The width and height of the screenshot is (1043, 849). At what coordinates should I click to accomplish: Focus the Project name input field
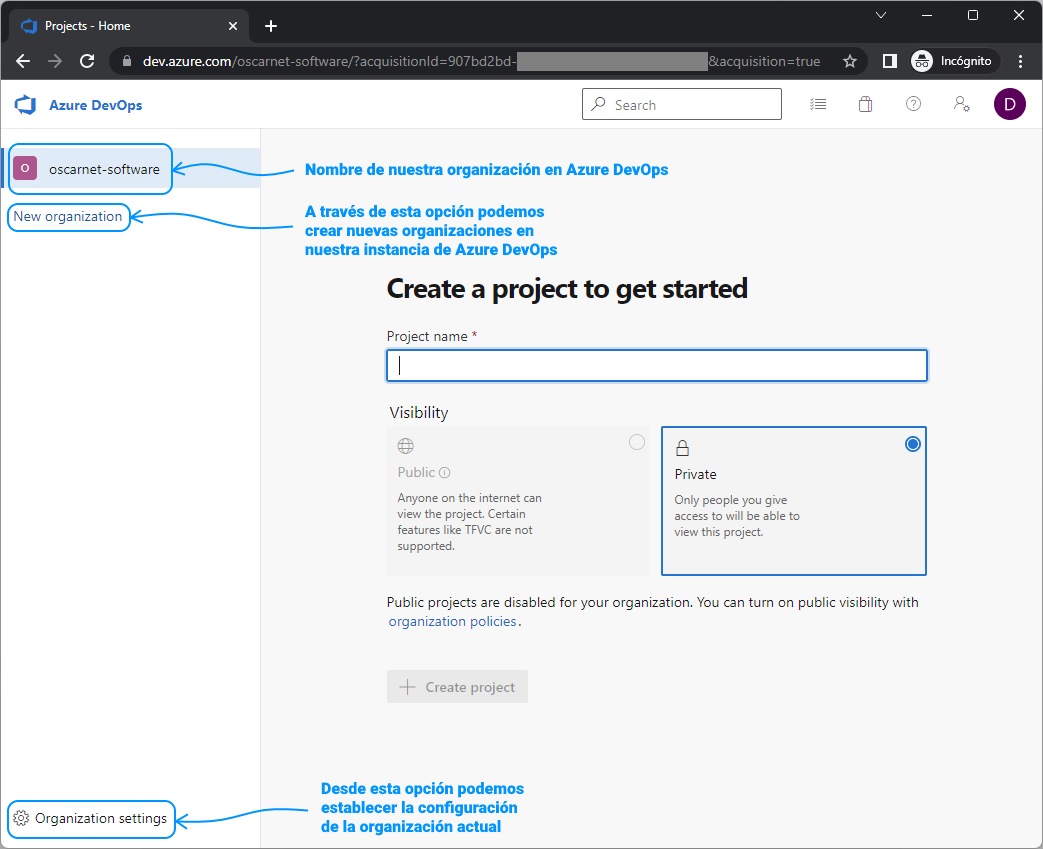657,365
